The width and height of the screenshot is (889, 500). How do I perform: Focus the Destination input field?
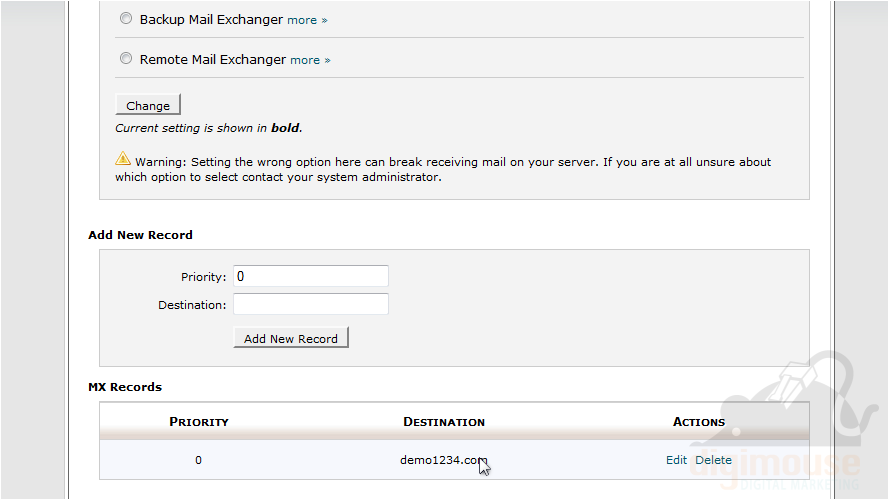(311, 304)
